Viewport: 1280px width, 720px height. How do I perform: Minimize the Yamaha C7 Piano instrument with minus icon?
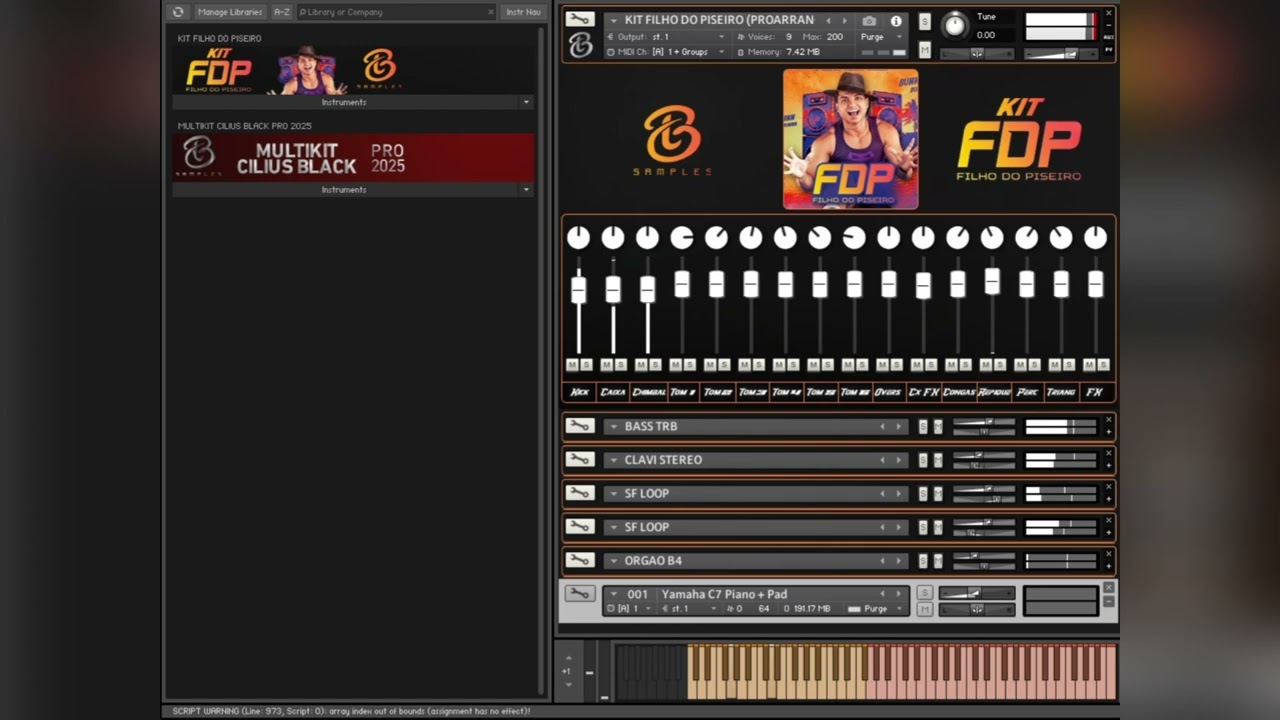coord(1108,601)
